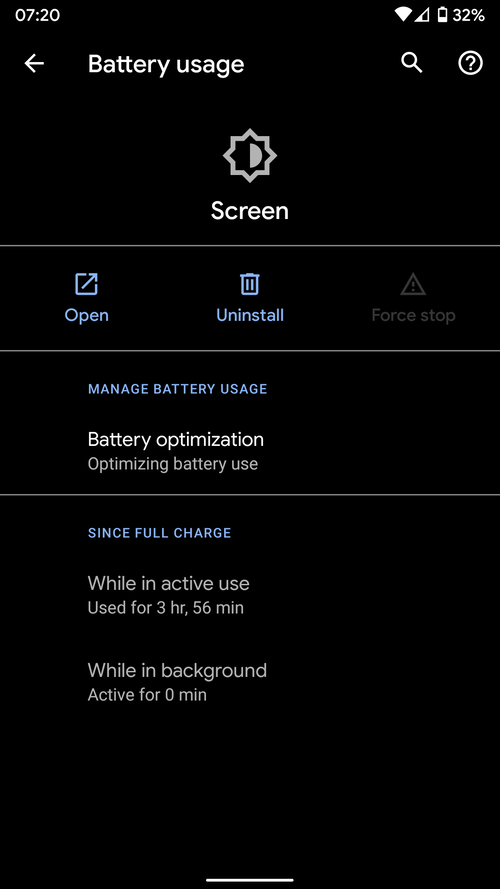Tap the Wi-Fi status icon
Viewport: 500px width, 889px height.
(403, 15)
